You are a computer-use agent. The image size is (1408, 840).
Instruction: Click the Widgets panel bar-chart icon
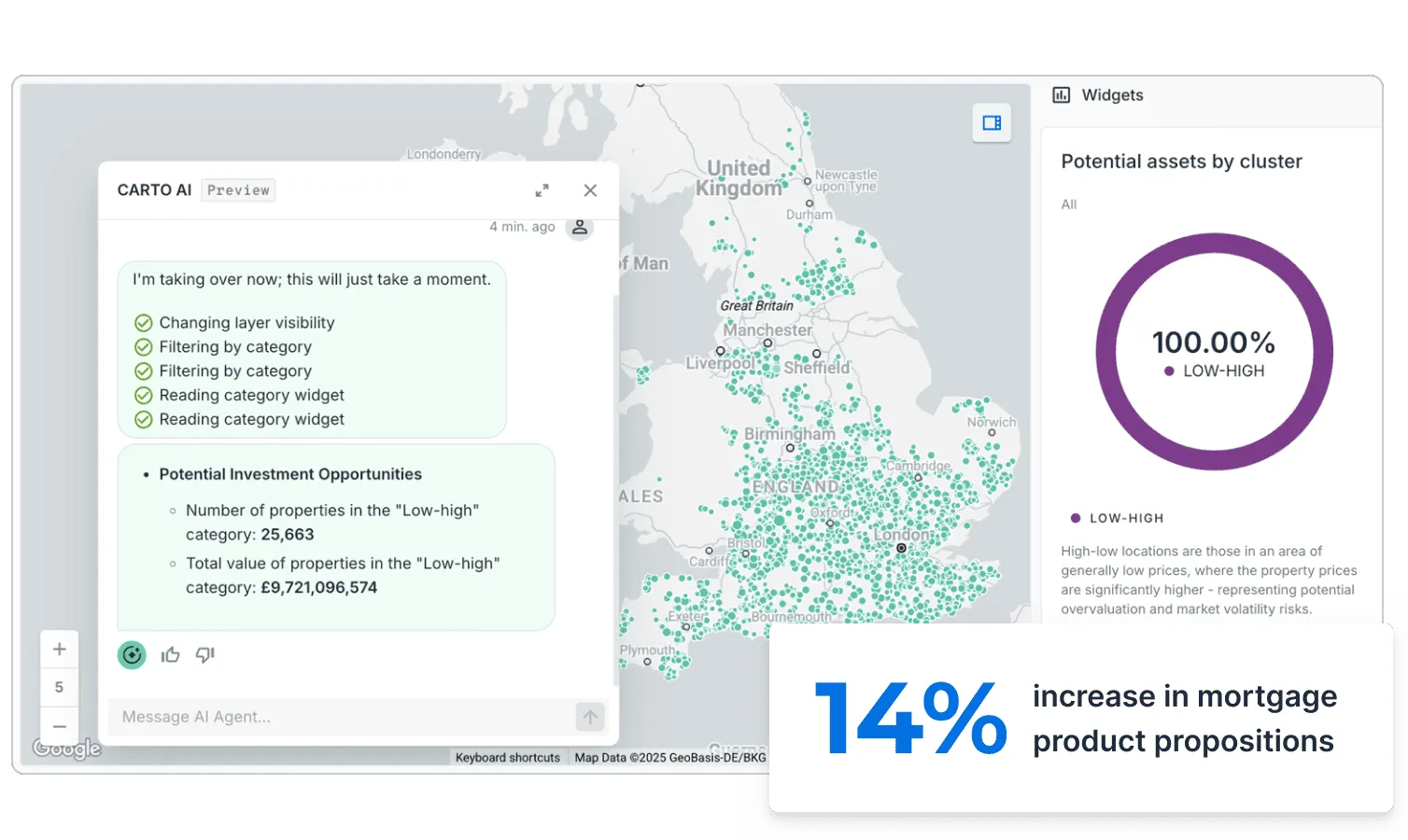pyautogui.click(x=1060, y=94)
